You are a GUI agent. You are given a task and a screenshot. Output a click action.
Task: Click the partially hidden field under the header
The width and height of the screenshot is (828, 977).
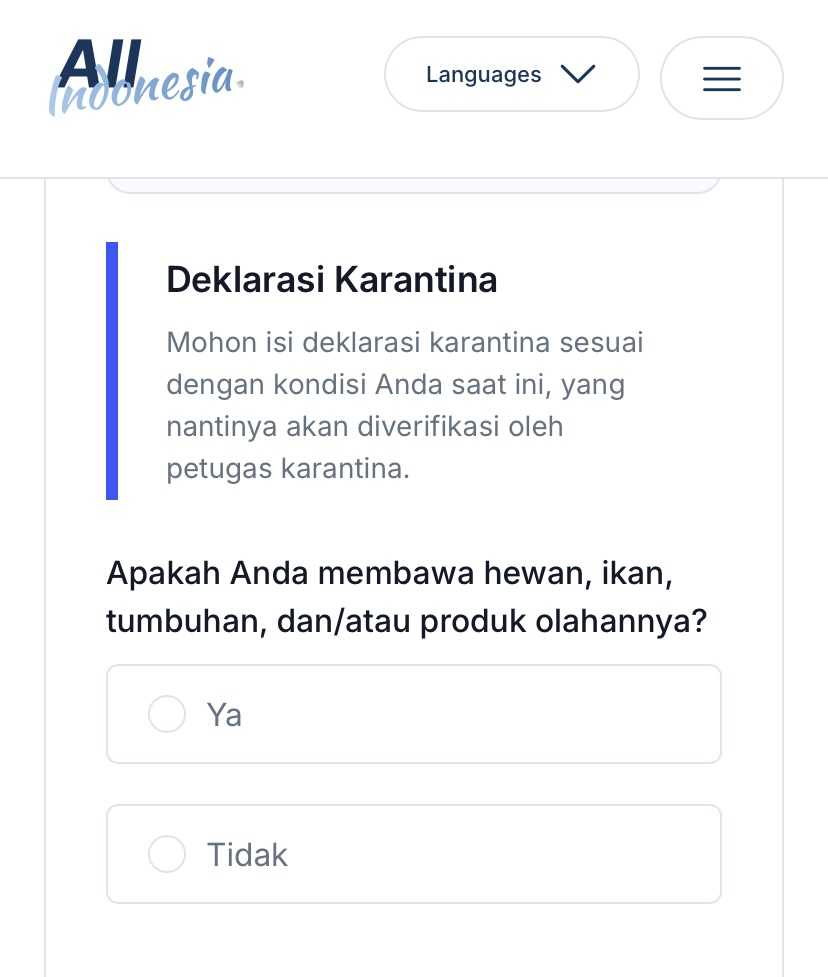(414, 186)
